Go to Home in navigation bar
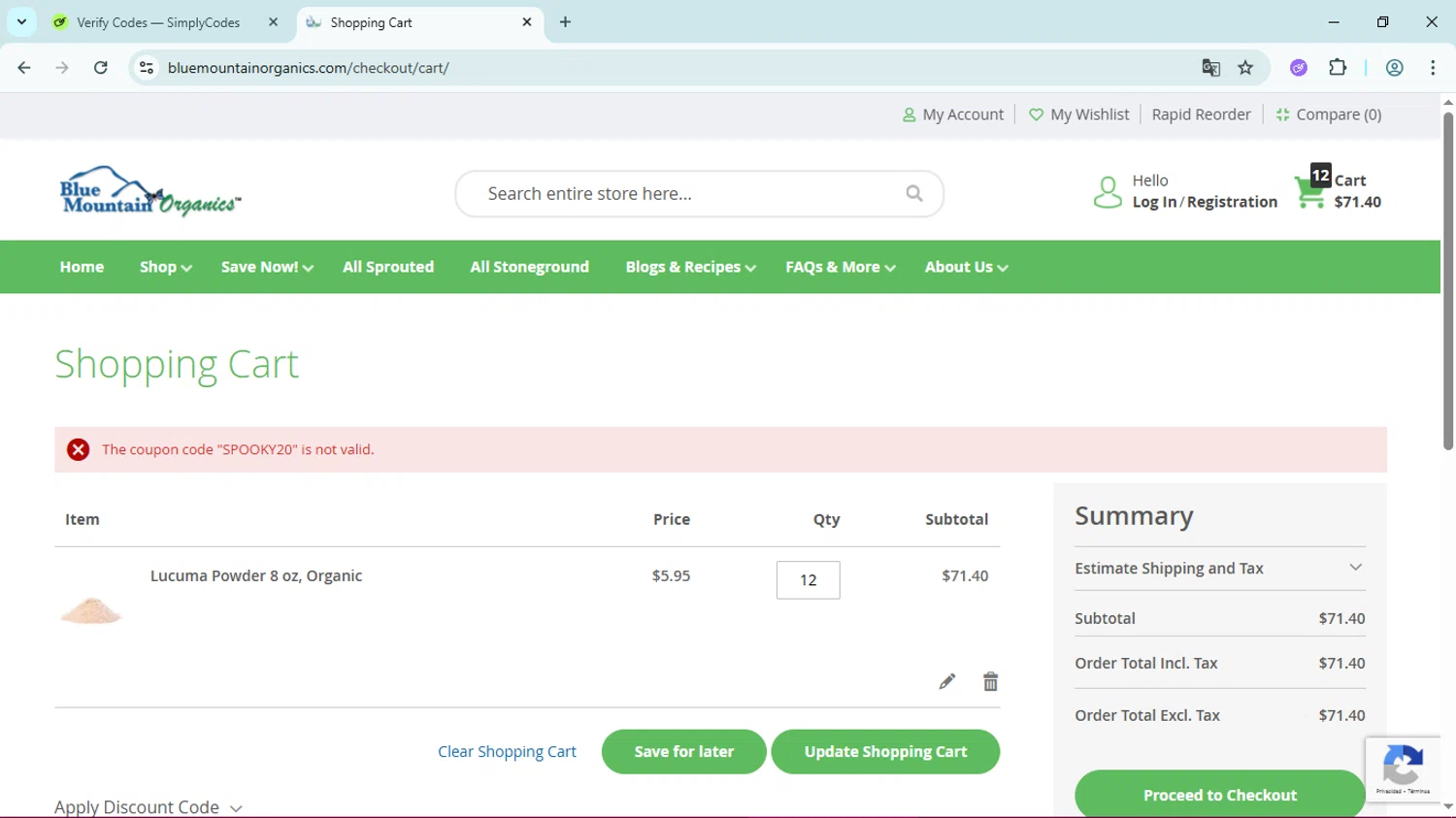This screenshot has width=1456, height=818. tap(82, 267)
